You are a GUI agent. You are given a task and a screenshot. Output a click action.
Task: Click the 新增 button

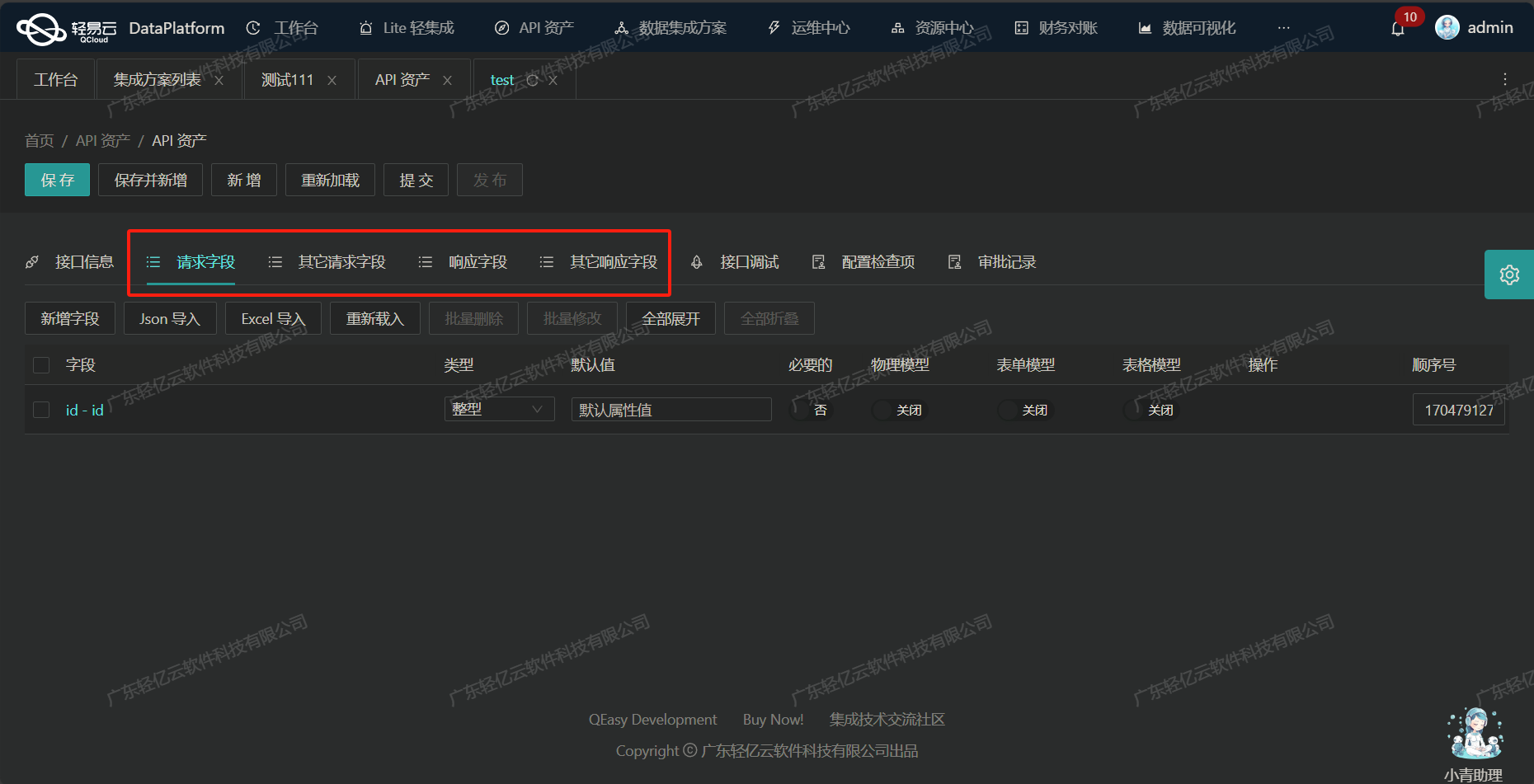click(244, 180)
